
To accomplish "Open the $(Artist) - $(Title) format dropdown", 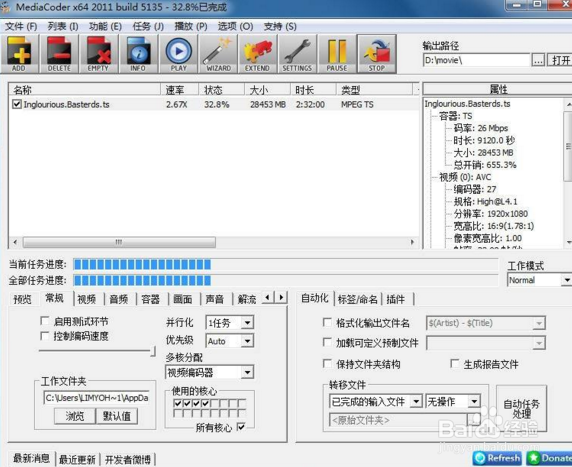I will click(x=539, y=323).
